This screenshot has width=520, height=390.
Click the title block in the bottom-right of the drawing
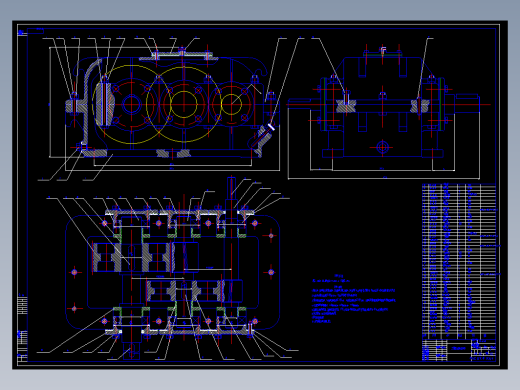point(459,350)
